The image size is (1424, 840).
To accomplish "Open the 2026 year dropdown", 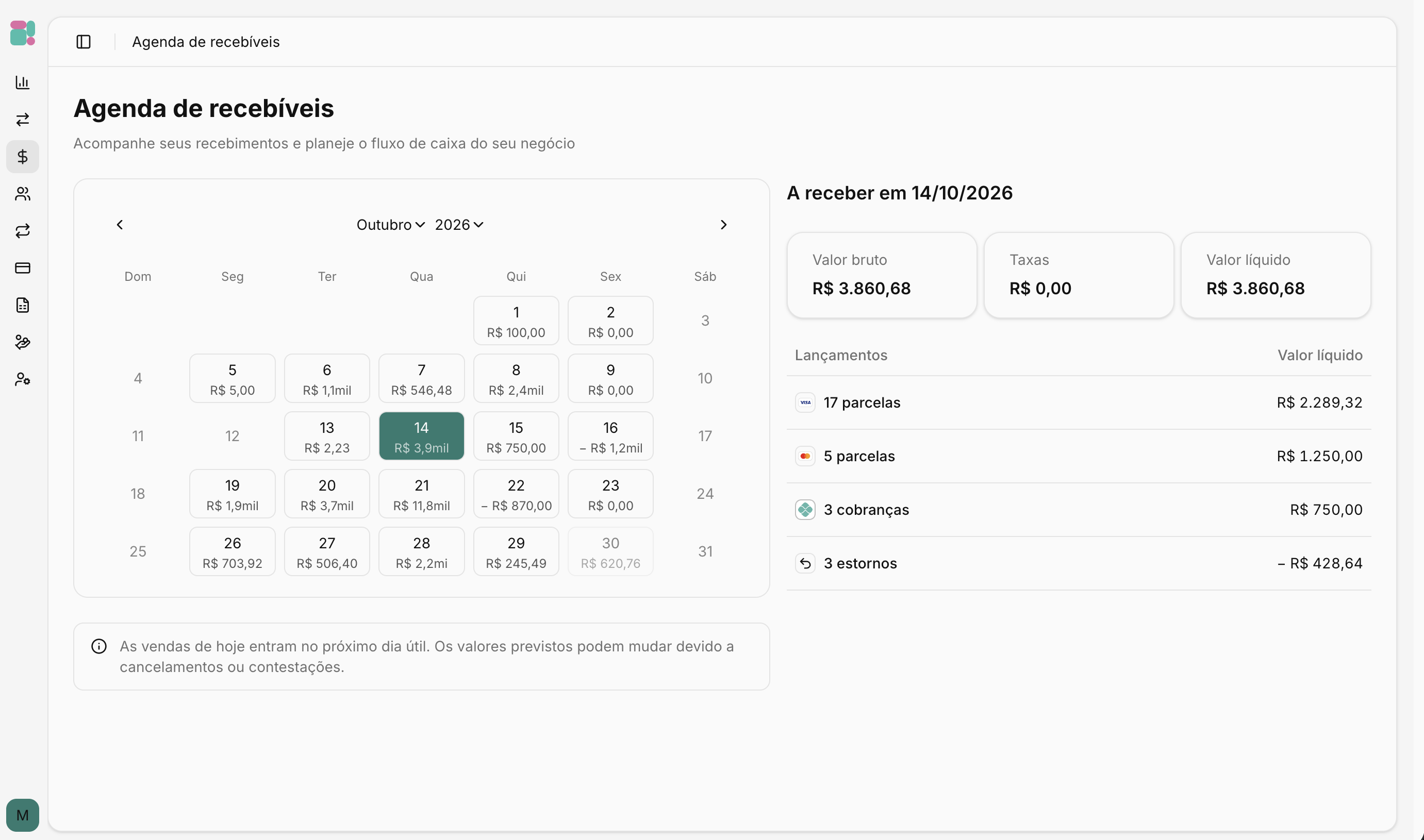I will [459, 225].
